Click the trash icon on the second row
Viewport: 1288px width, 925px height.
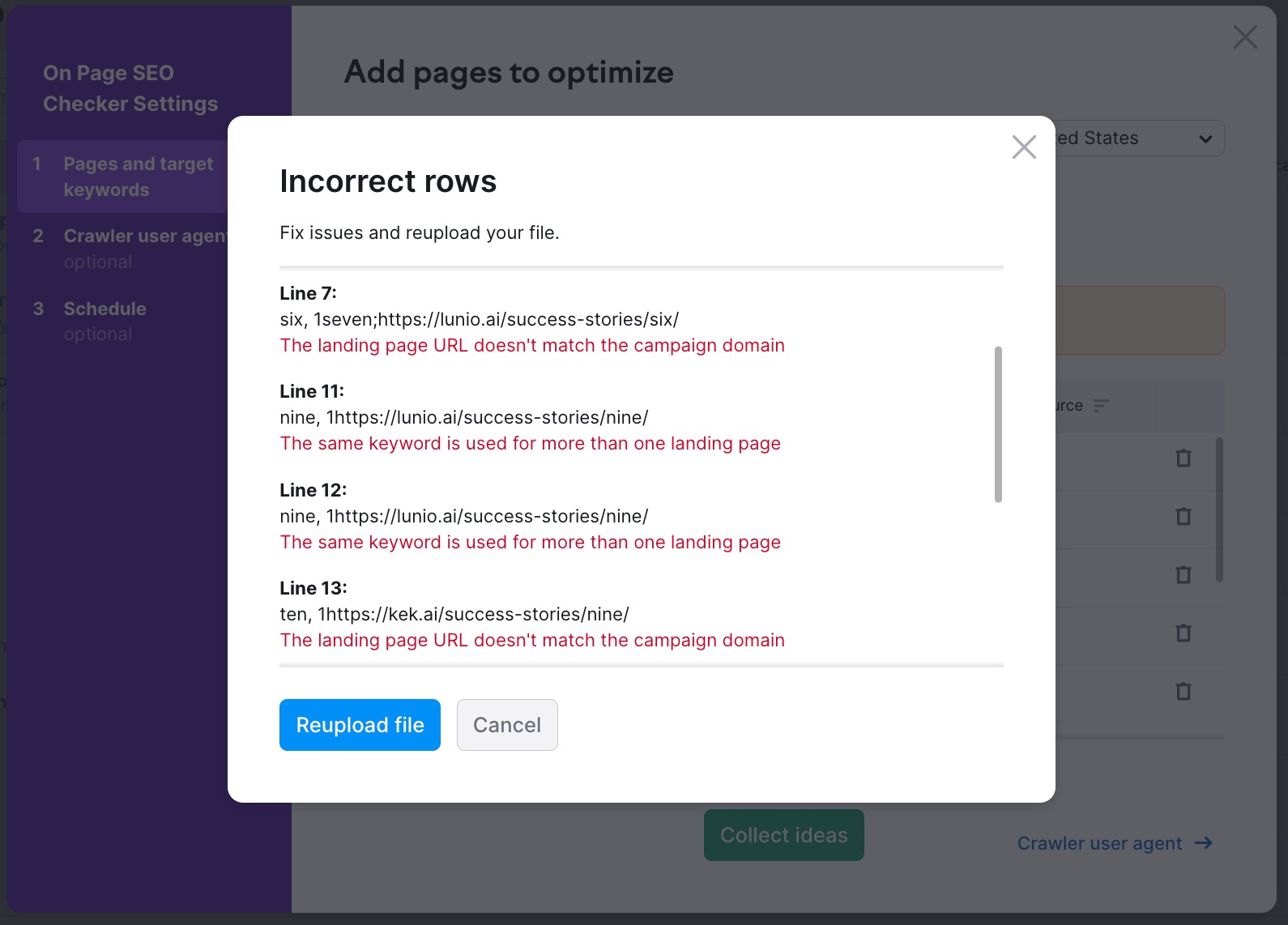pyautogui.click(x=1183, y=517)
